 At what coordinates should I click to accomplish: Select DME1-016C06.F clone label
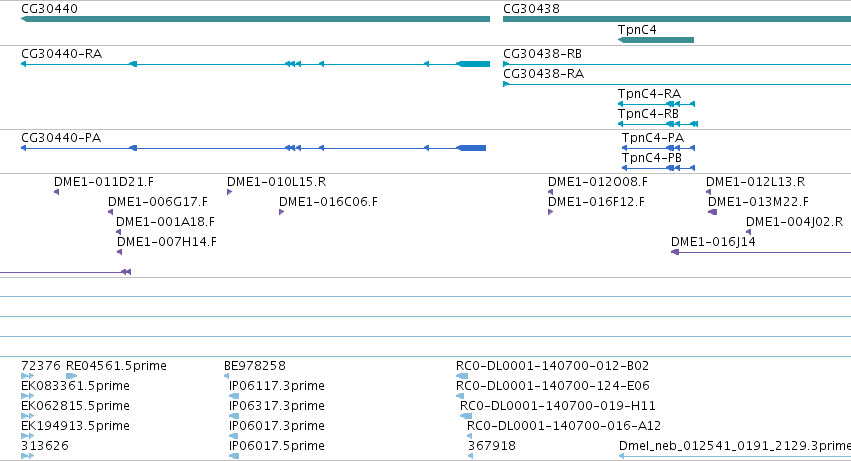[328, 202]
